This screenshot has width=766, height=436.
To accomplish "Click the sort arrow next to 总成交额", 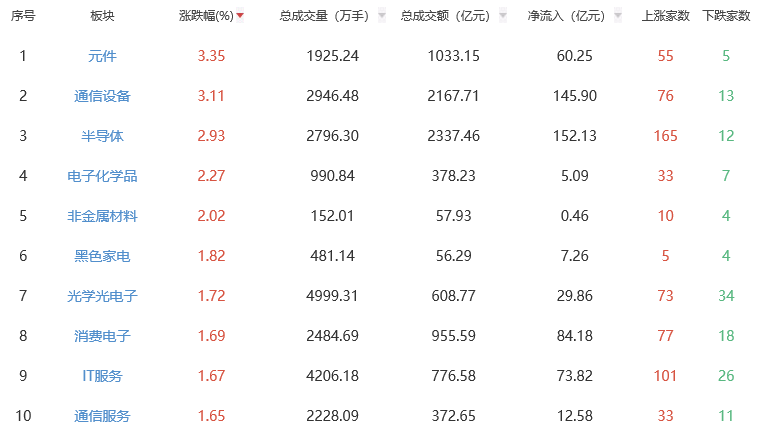I will (502, 17).
